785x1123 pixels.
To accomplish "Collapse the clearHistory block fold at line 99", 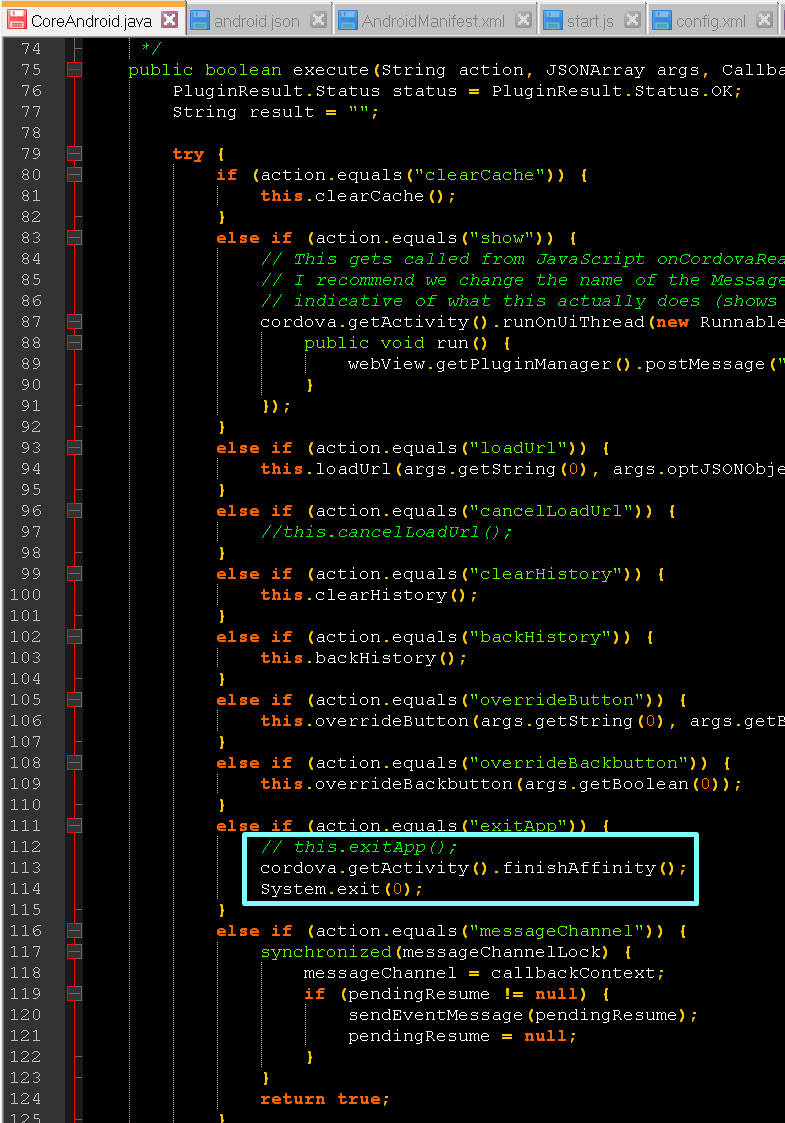I will 74,574.
